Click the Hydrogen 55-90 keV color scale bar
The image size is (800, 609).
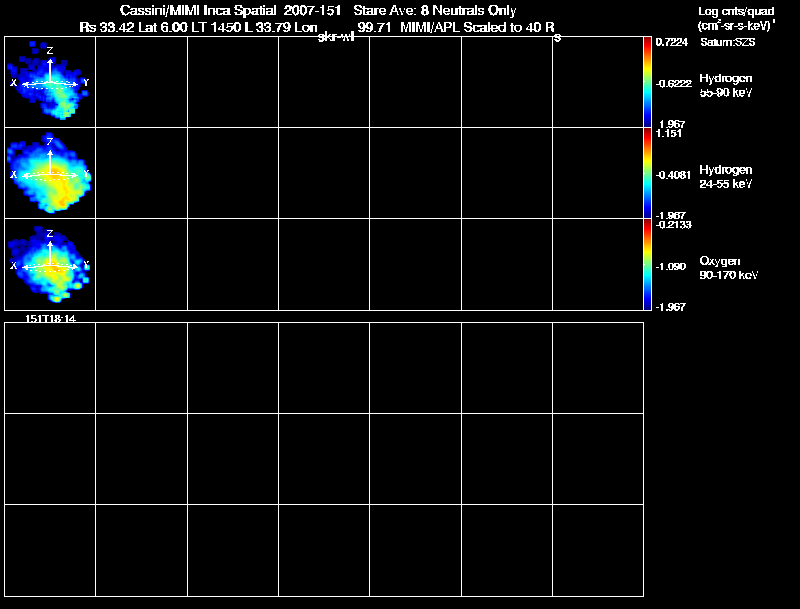[x=647, y=82]
